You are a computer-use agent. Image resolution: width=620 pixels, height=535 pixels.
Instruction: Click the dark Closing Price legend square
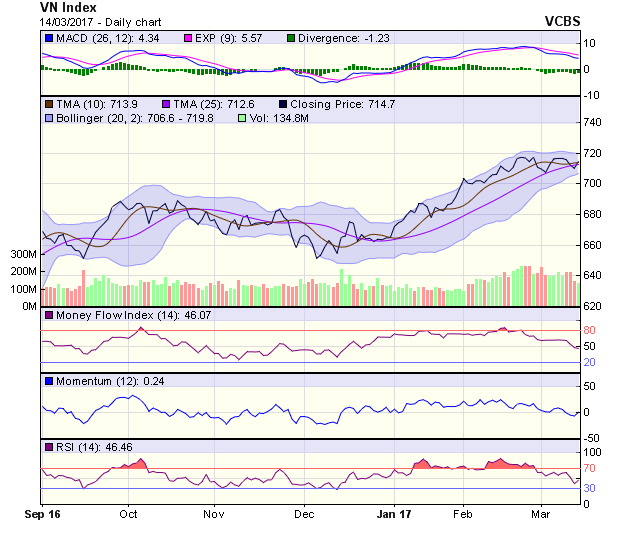coord(284,103)
